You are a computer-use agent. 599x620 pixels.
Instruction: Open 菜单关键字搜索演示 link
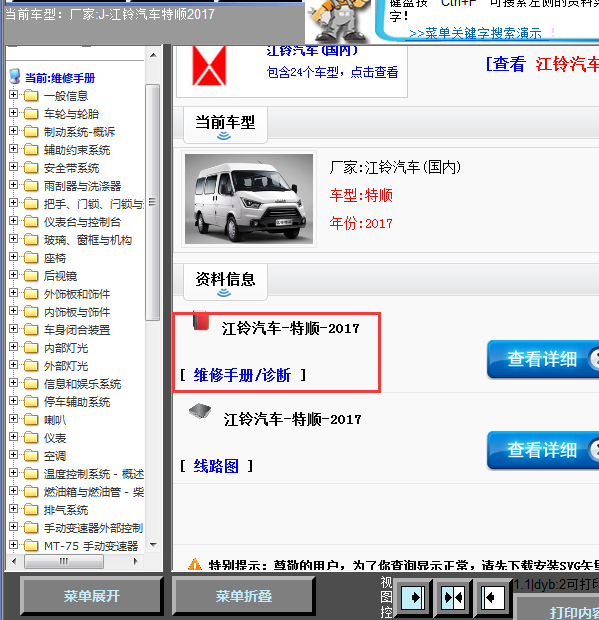coord(475,34)
